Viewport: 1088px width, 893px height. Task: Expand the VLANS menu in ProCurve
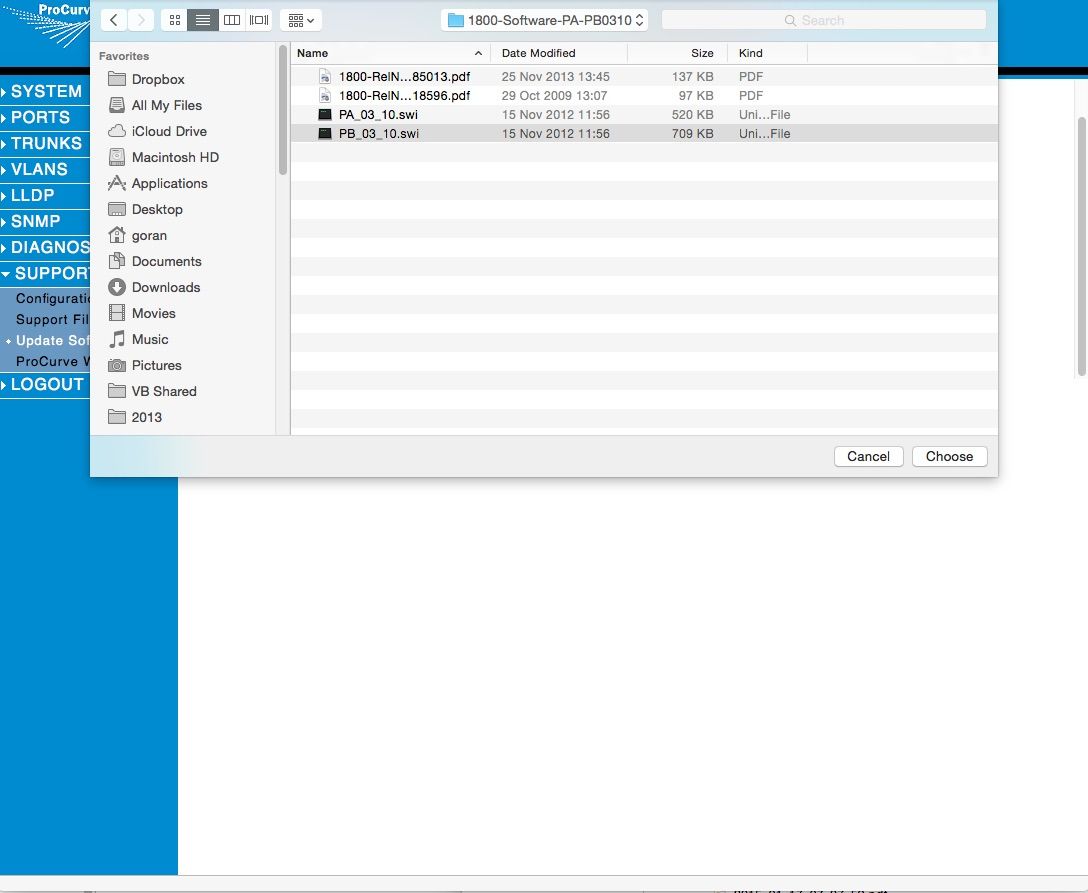click(45, 169)
